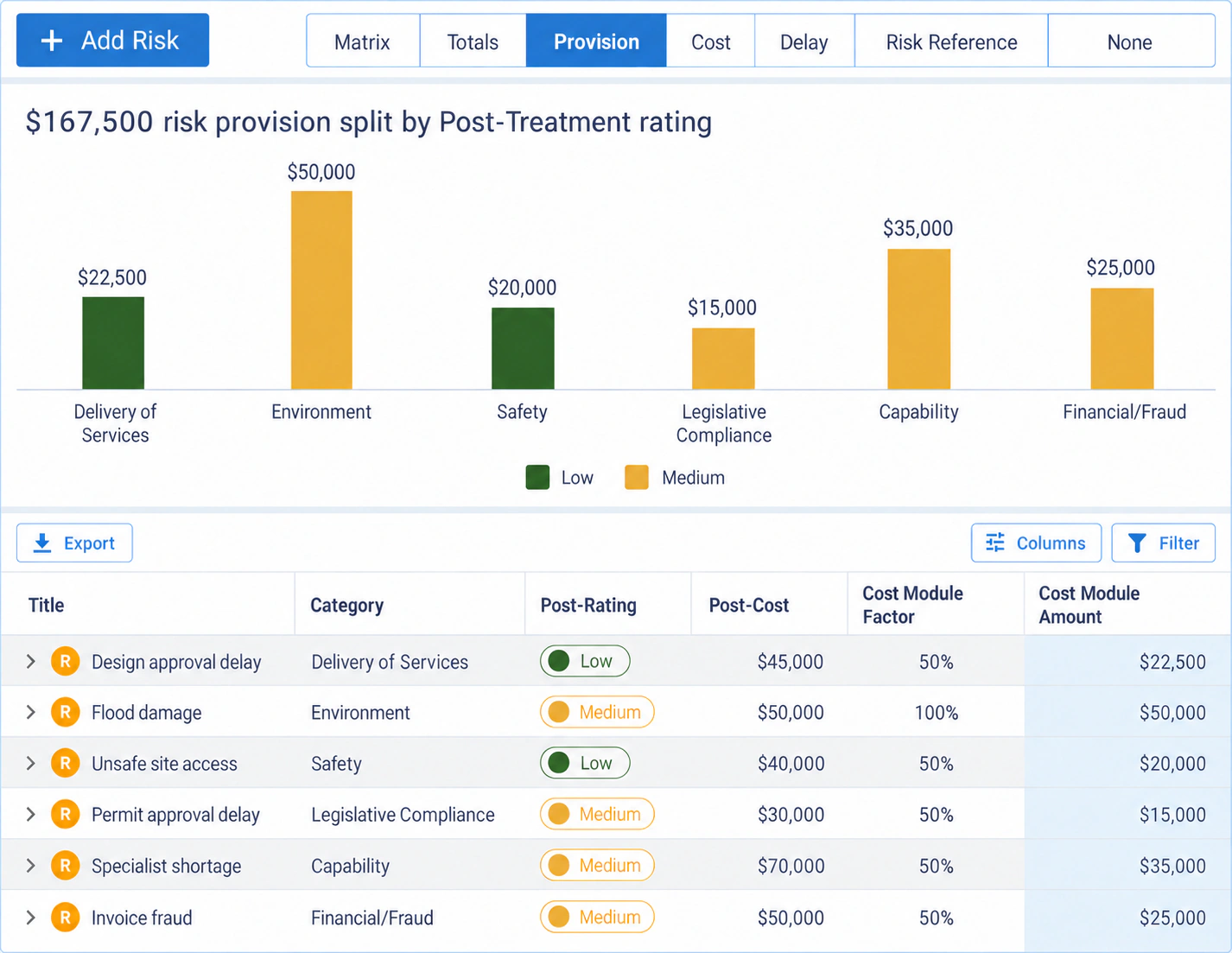The width and height of the screenshot is (1232, 953).
Task: Click the orange R icon beside Unsafe site access
Action: pyautogui.click(x=65, y=764)
